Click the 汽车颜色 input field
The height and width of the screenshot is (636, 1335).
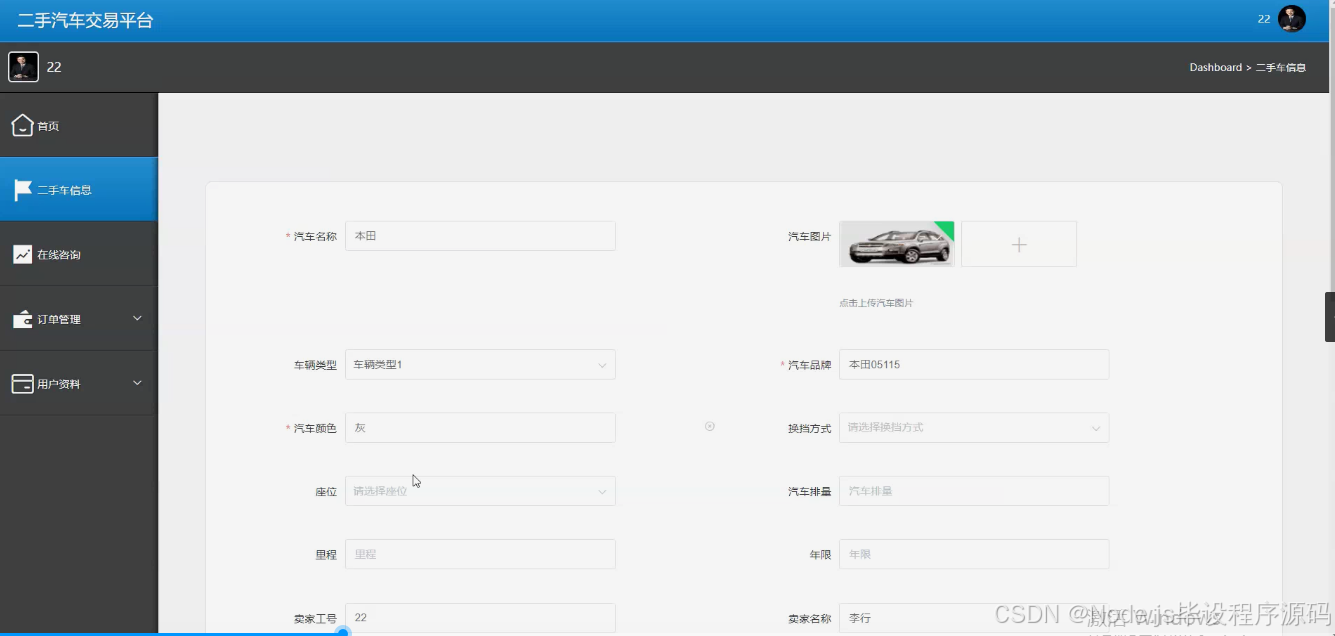480,427
